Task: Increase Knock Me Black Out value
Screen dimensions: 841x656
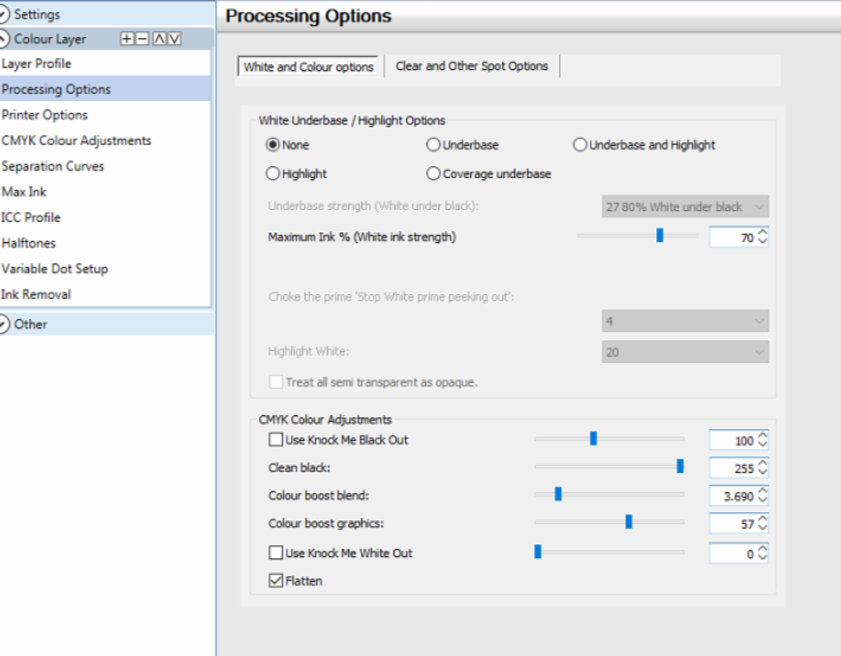Action: 763,436
